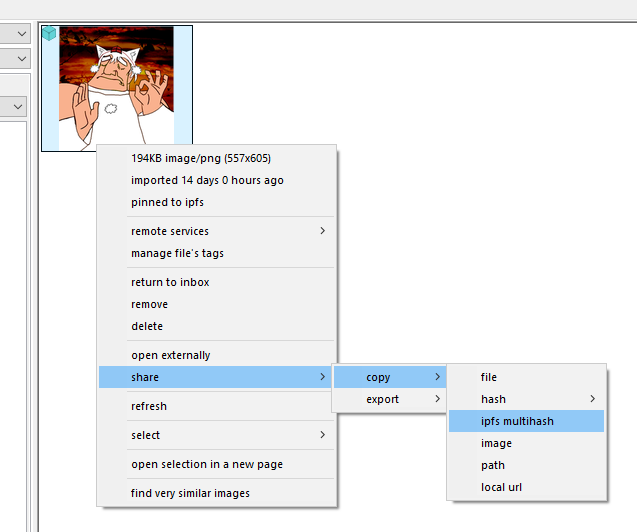Viewport: 637px width, 532px height.
Task: Open the 'remote services' submenu
Action: (x=217, y=231)
